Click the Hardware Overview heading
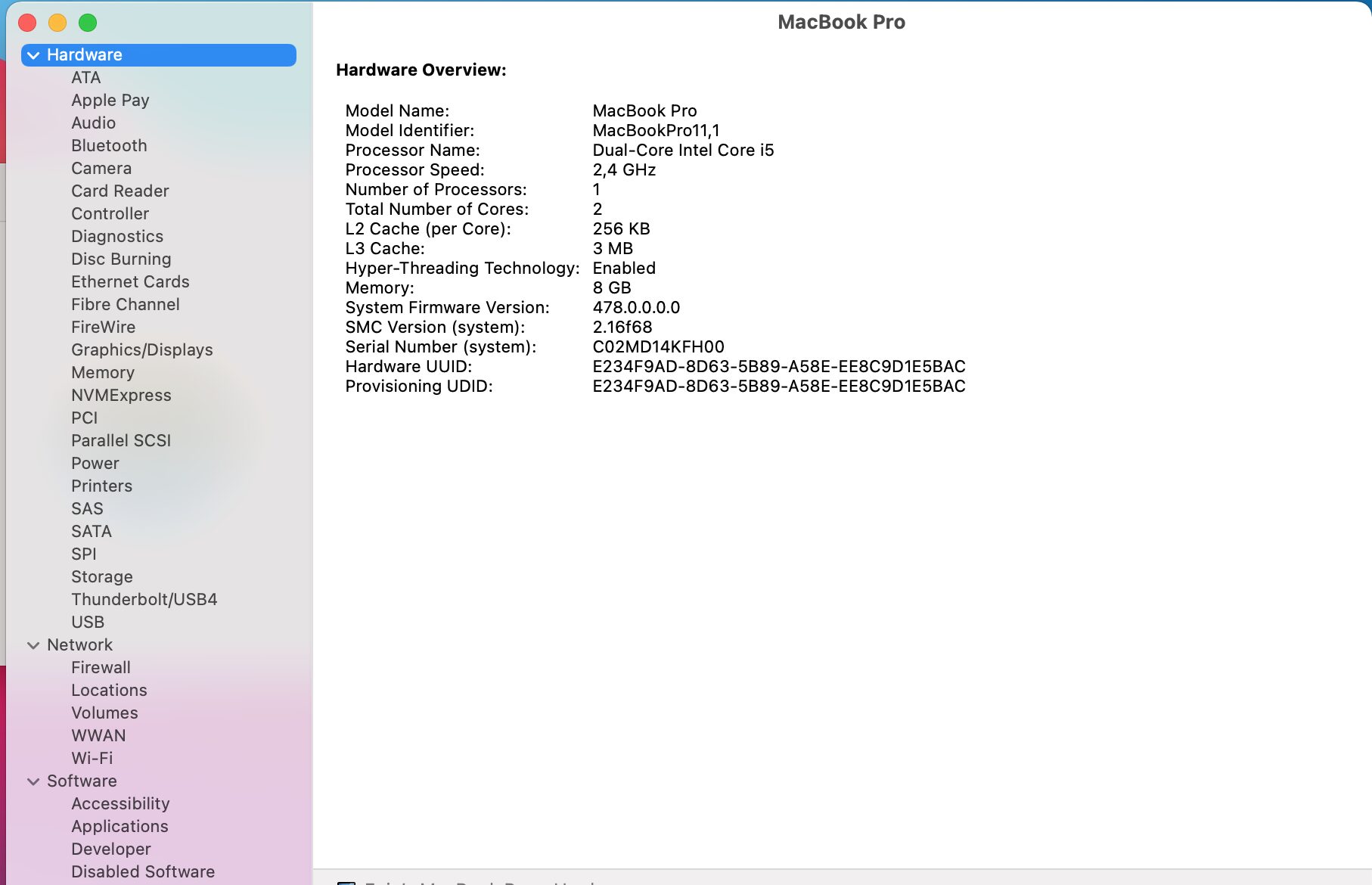Screen dimensions: 1372x885 (x=421, y=70)
